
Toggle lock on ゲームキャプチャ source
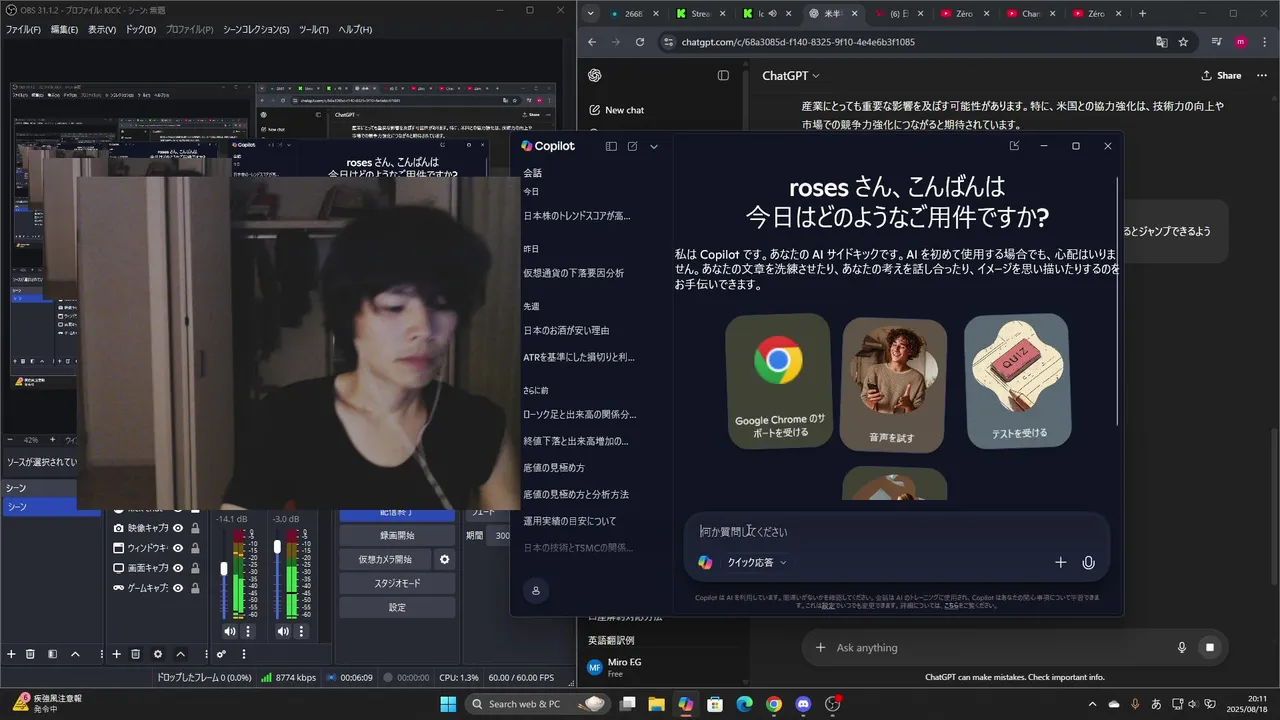(x=195, y=588)
